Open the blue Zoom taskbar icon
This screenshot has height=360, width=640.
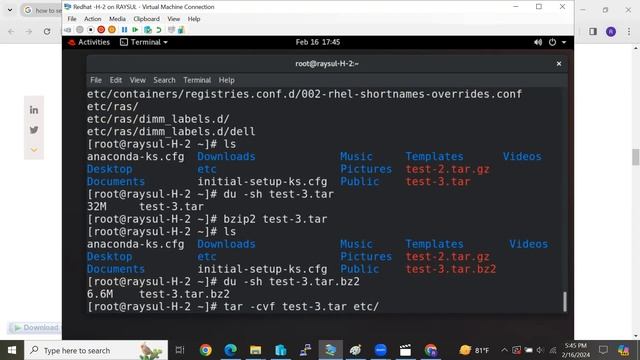click(380, 350)
